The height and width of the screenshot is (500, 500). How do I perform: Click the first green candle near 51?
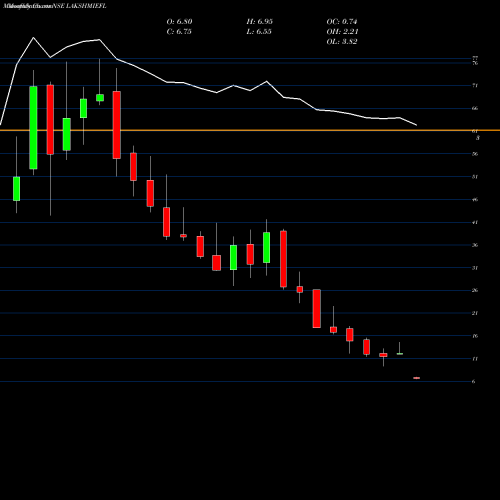[17, 189]
